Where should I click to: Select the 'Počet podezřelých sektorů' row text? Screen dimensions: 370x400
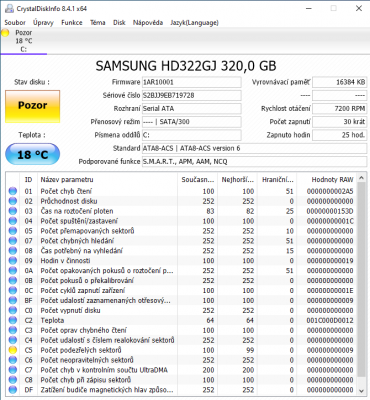(x=81, y=350)
